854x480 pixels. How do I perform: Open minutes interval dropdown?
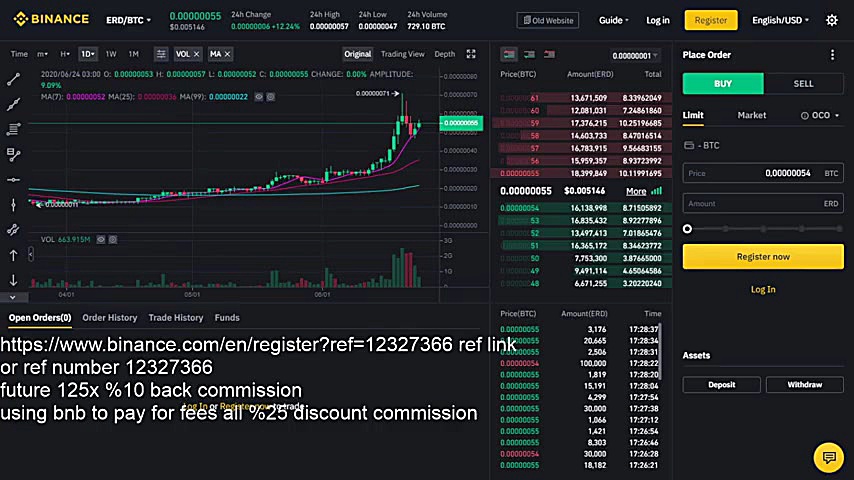point(42,54)
